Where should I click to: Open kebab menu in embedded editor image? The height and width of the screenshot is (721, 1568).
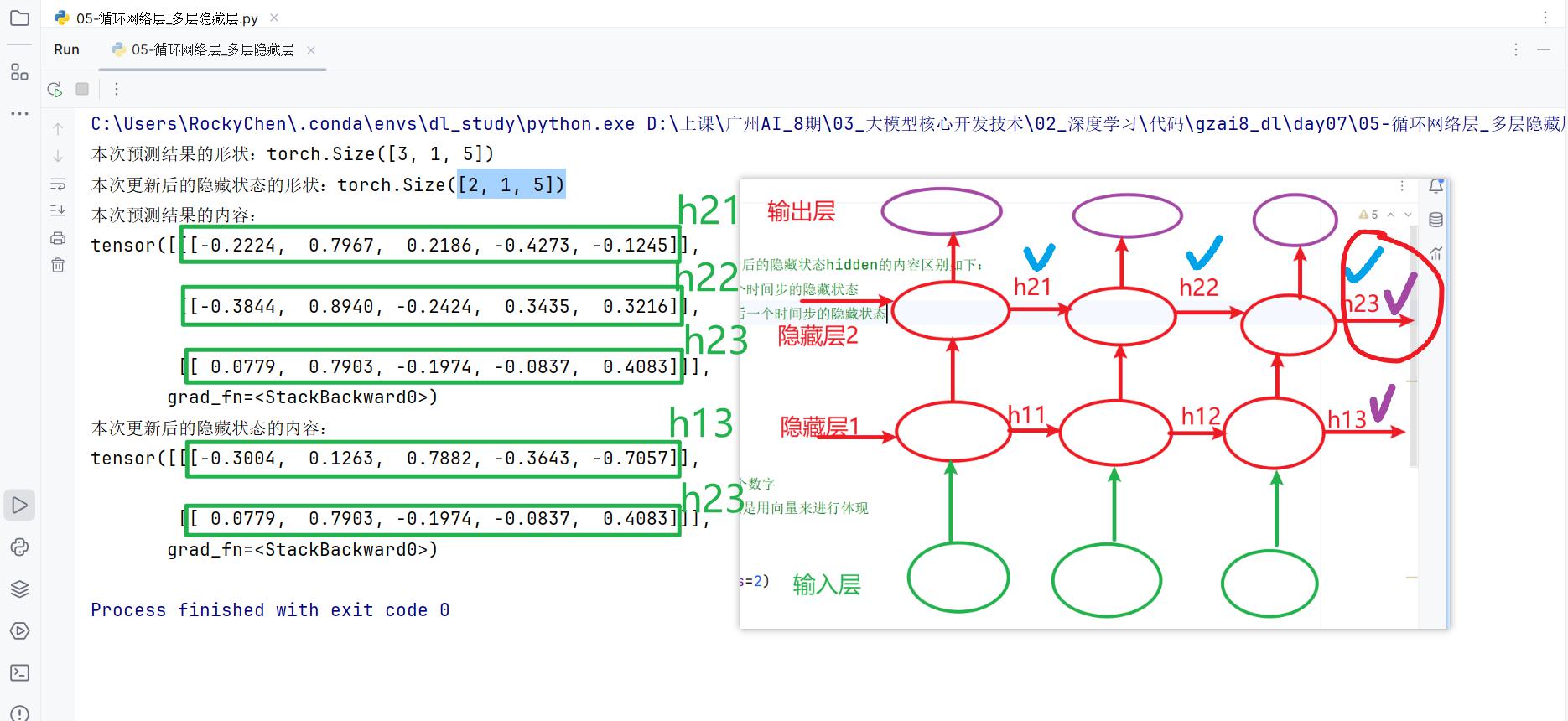point(1402,186)
